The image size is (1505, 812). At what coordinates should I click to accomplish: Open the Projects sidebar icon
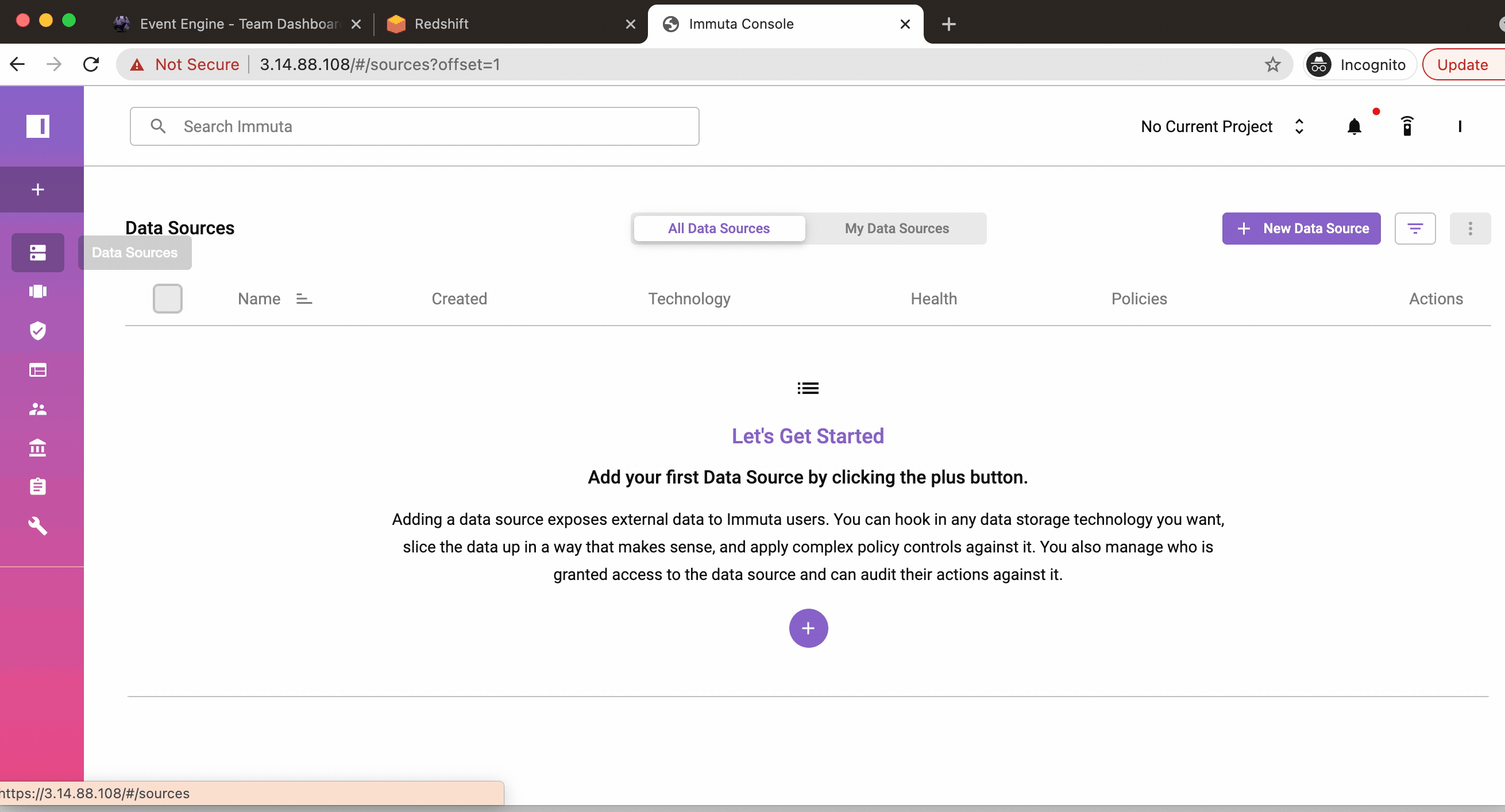coord(38,291)
